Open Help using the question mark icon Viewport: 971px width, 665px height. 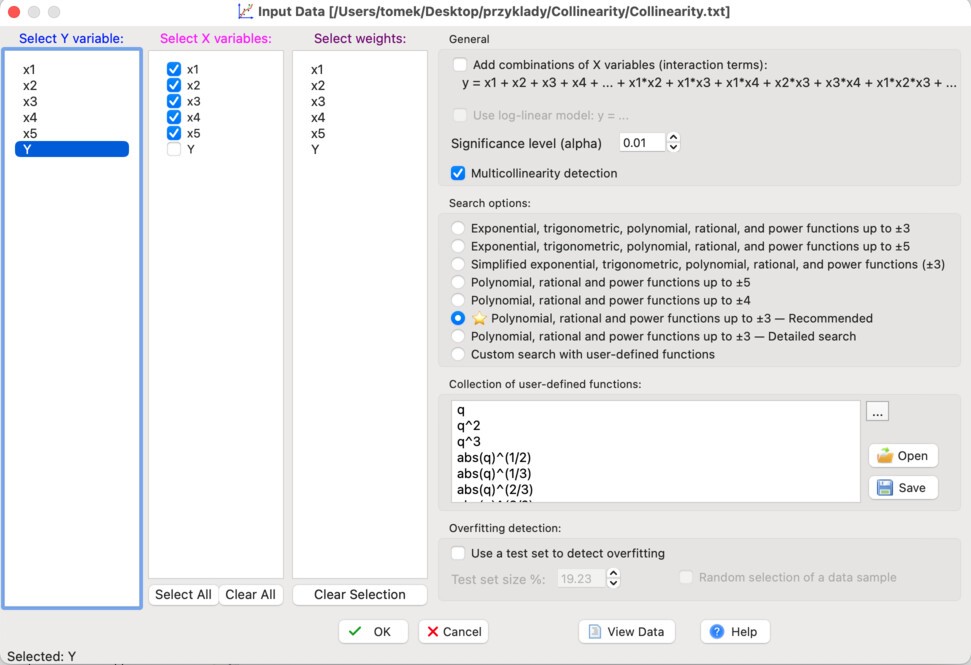coord(719,631)
